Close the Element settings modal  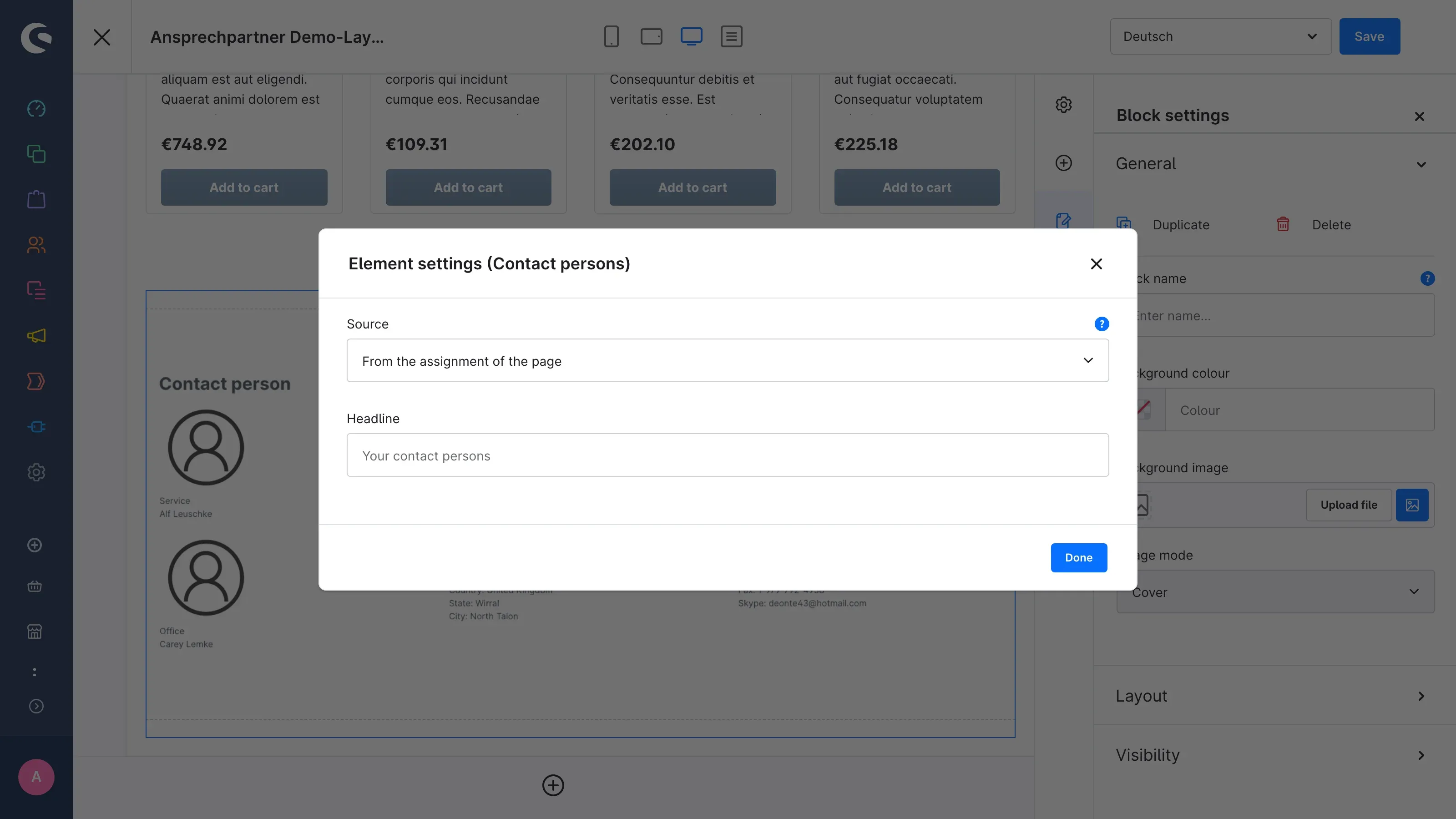pyautogui.click(x=1096, y=264)
